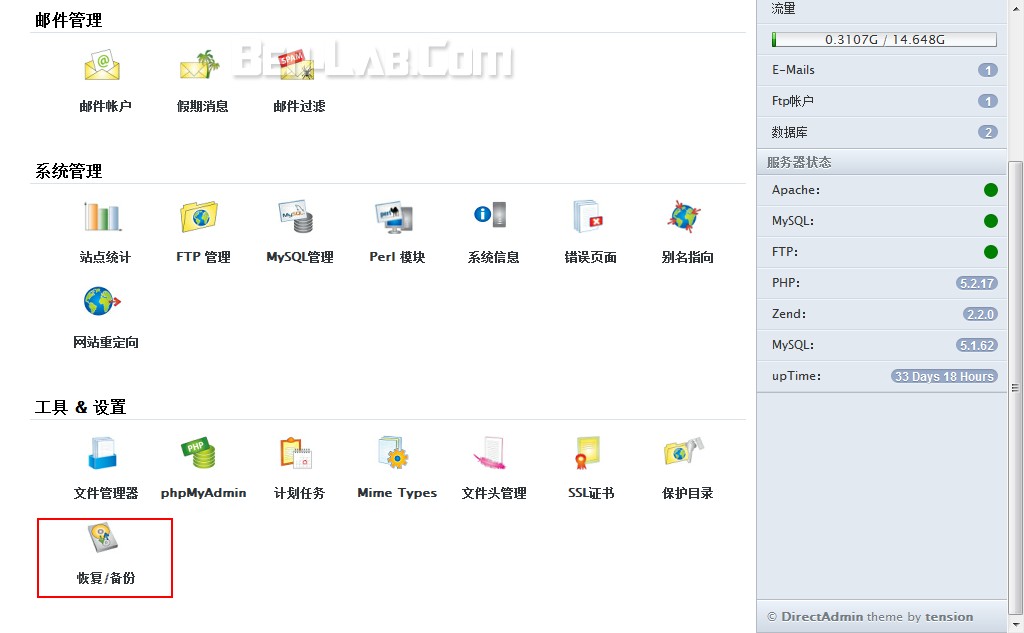Open the 保护目录 protected directories icon

click(684, 451)
